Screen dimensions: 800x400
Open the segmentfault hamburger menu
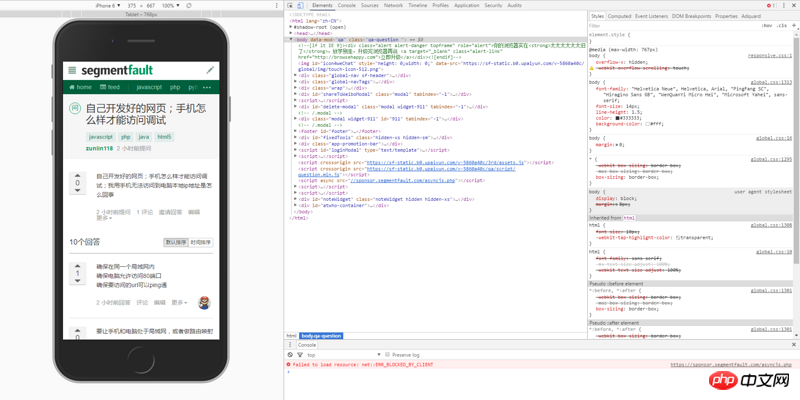72,70
